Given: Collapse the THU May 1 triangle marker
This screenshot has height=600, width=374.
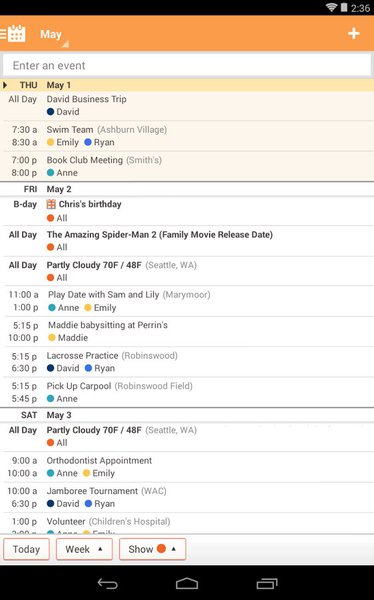Looking at the screenshot, I should pyautogui.click(x=5, y=85).
